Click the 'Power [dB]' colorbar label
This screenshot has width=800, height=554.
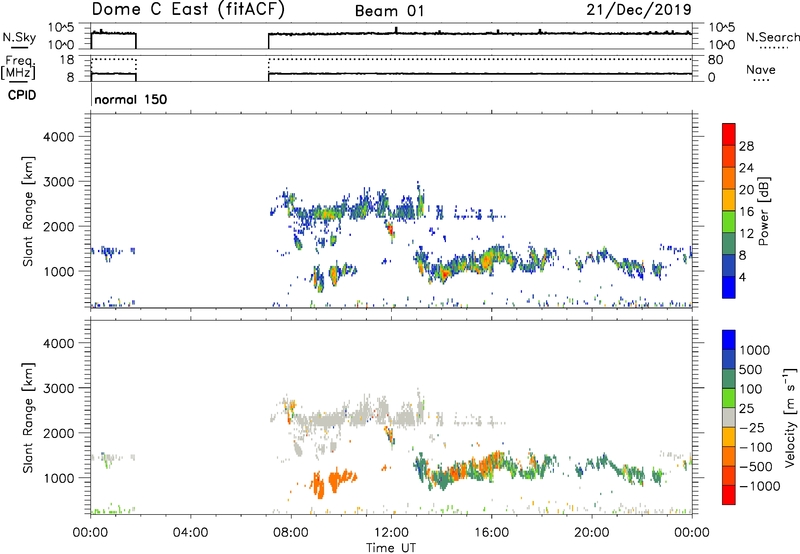point(763,211)
